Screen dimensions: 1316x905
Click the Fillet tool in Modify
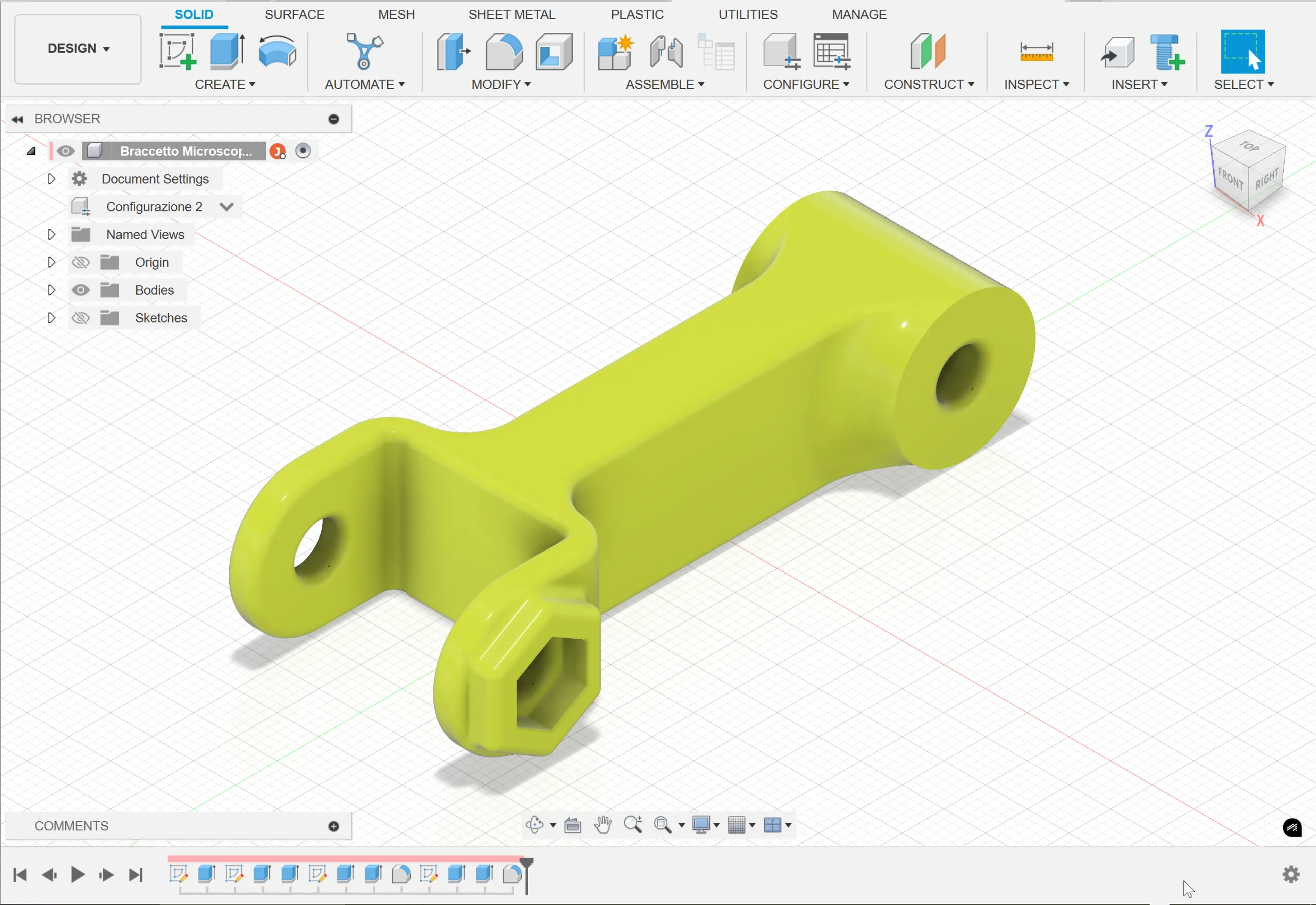coord(503,51)
